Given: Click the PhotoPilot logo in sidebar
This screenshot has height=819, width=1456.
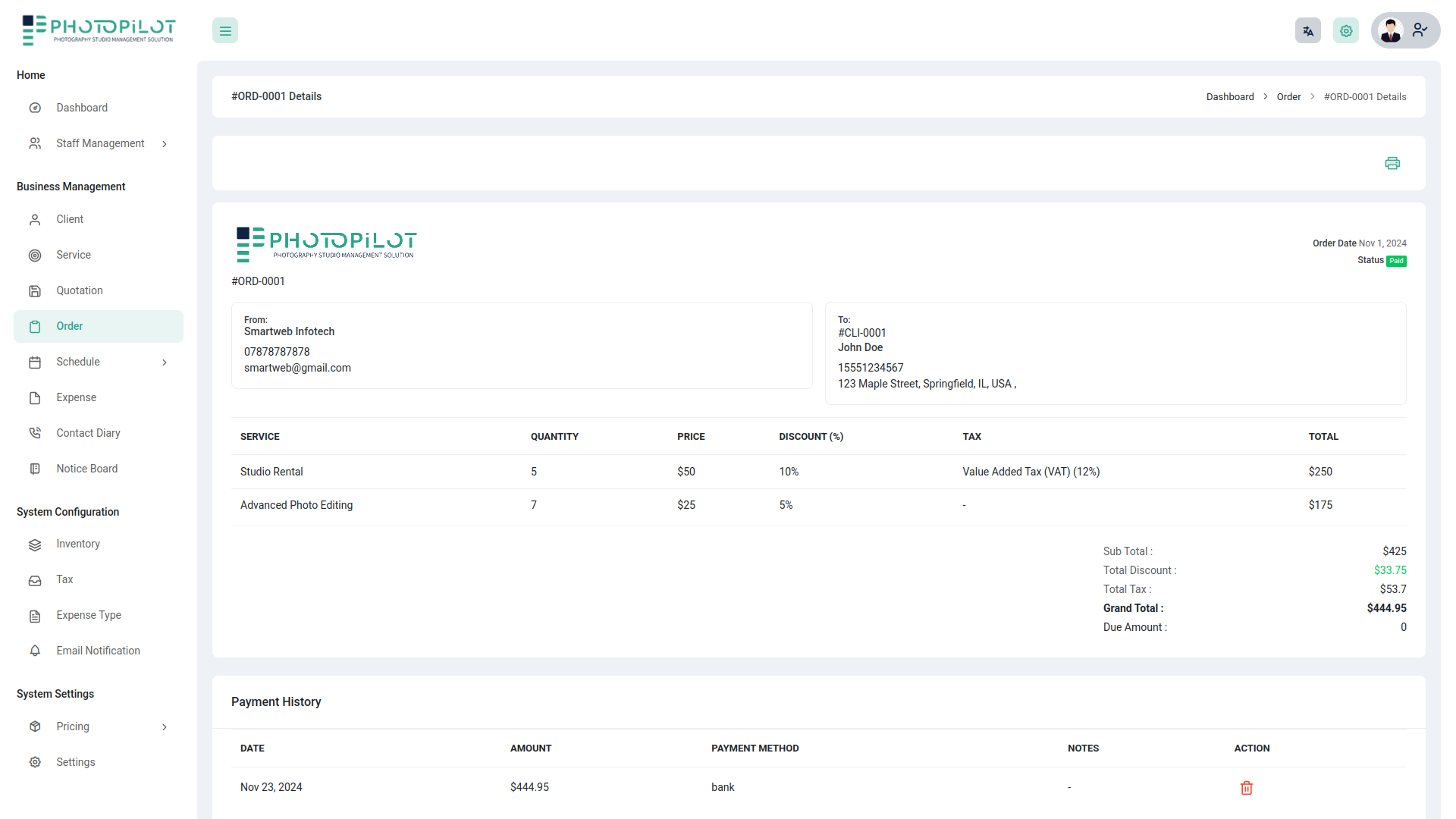Looking at the screenshot, I should click(x=99, y=30).
